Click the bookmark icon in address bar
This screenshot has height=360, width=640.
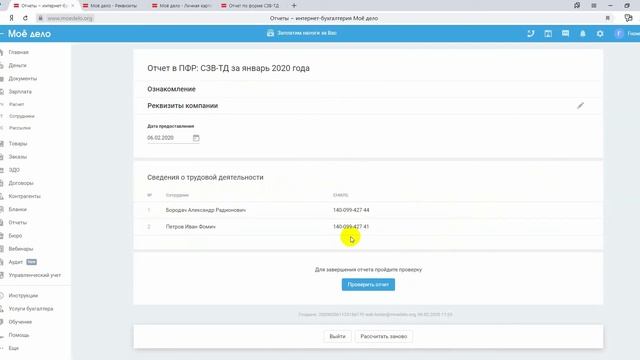click(607, 18)
